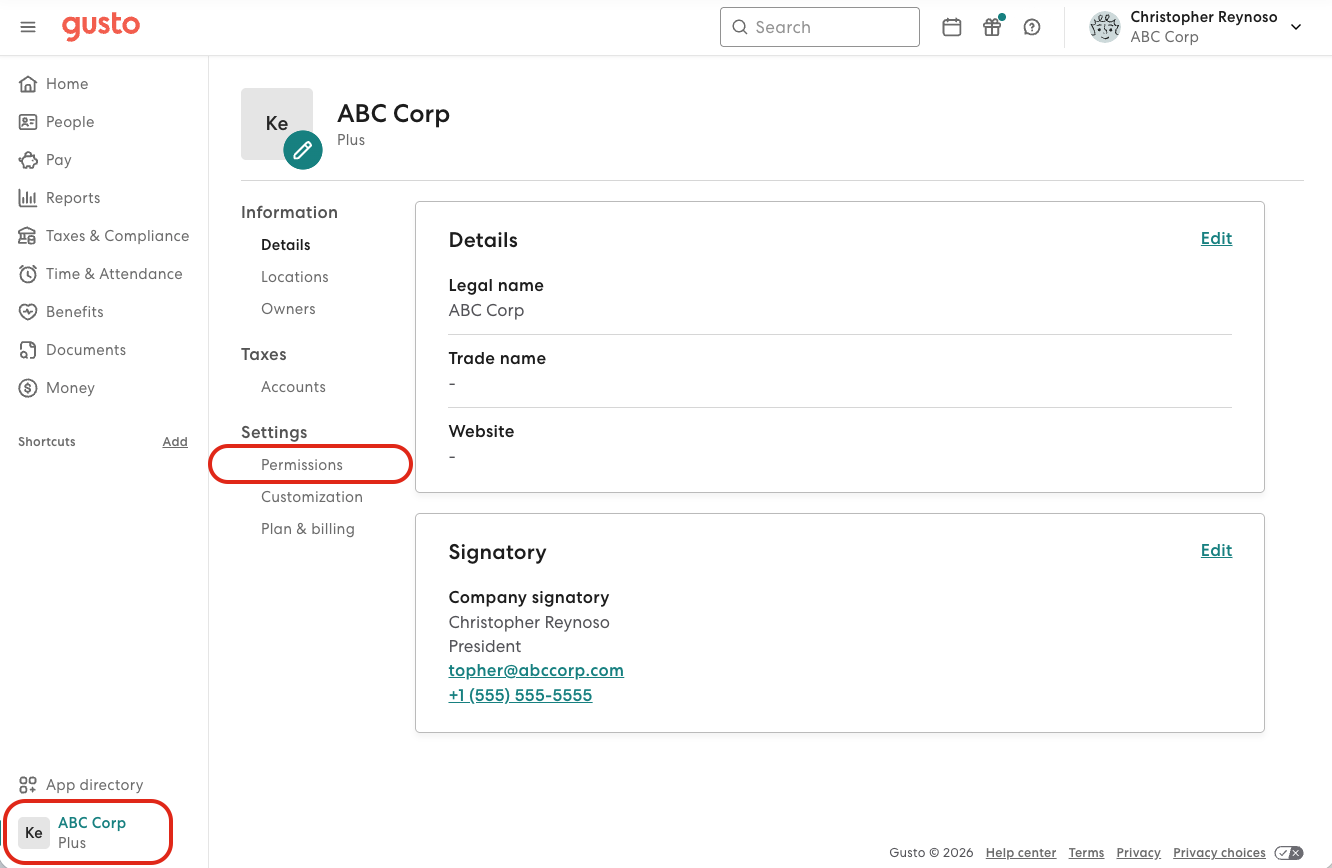Open Taxes & Compliance section
The height and width of the screenshot is (868, 1332).
click(103, 236)
